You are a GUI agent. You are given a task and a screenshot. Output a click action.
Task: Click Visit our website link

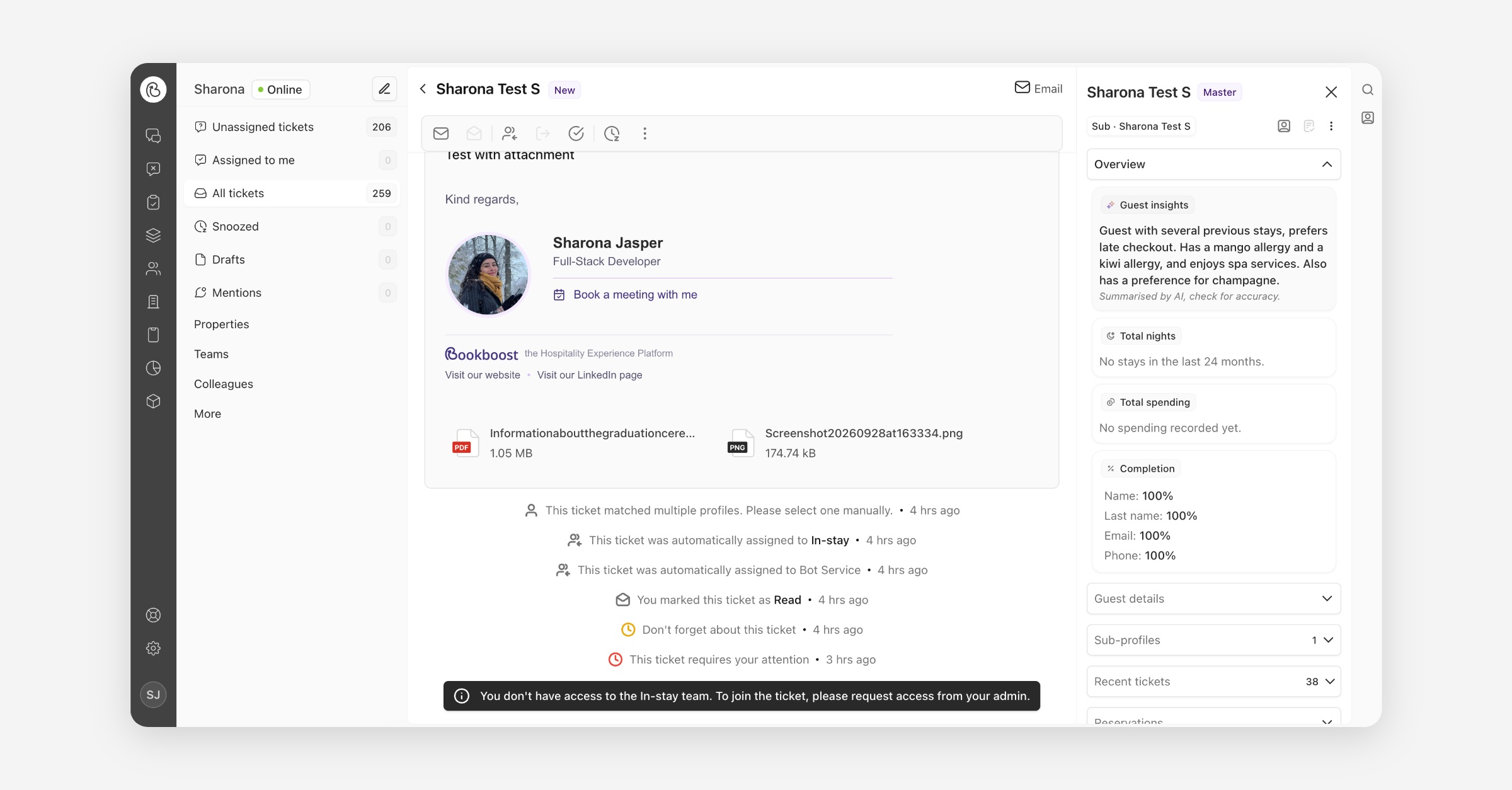pyautogui.click(x=483, y=375)
